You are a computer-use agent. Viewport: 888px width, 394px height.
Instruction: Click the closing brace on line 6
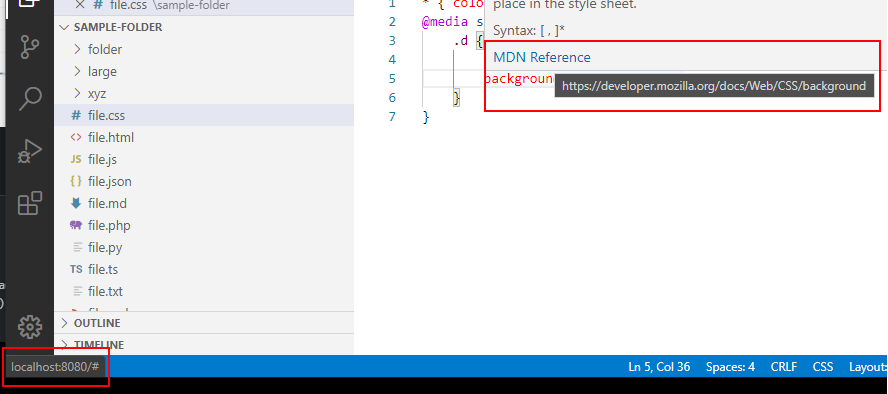coord(456,98)
